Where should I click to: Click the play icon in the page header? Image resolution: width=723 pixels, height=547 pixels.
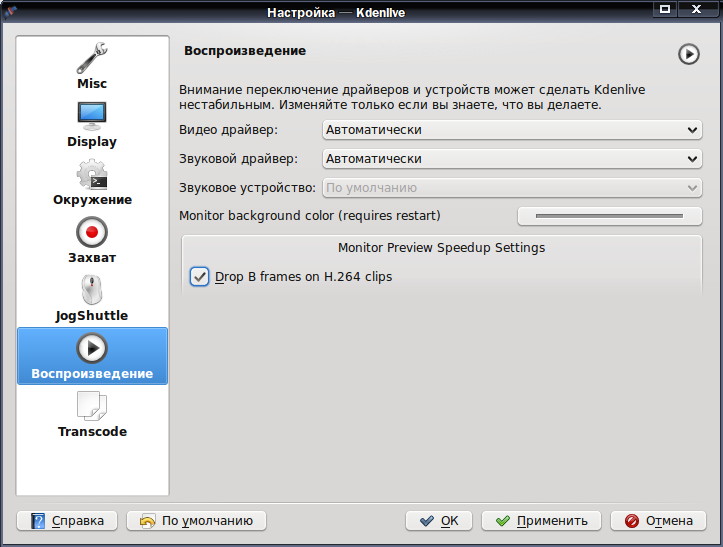point(688,54)
